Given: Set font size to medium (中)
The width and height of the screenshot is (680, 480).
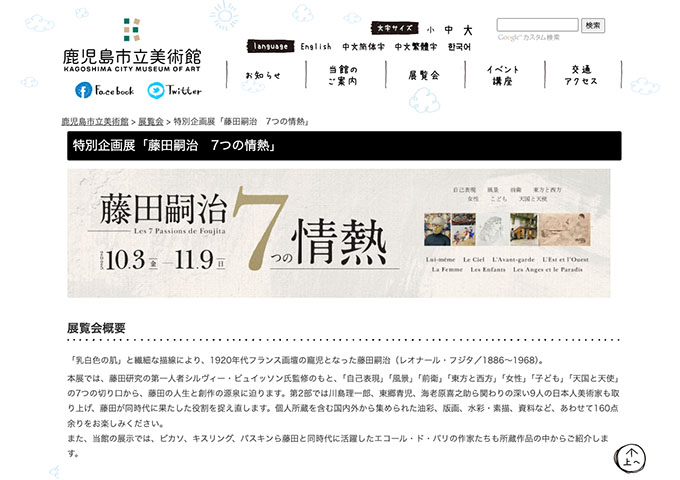Looking at the screenshot, I should pyautogui.click(x=449, y=30).
